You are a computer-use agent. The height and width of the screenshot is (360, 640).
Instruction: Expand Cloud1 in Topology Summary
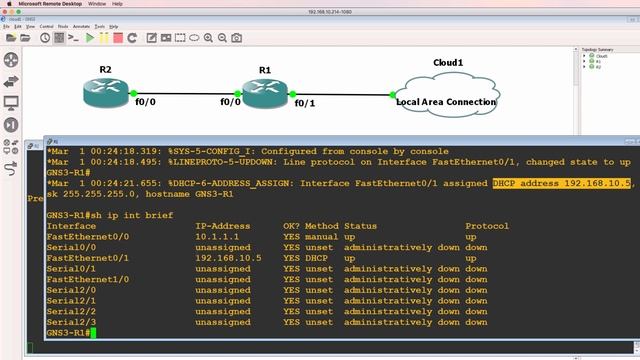pyautogui.click(x=584, y=56)
